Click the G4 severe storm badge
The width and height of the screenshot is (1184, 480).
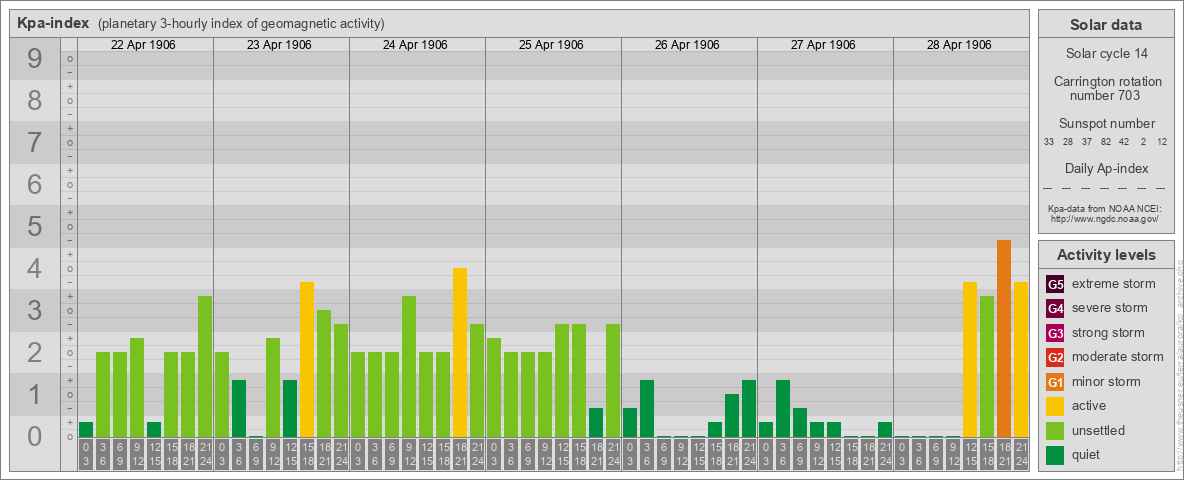[1055, 308]
